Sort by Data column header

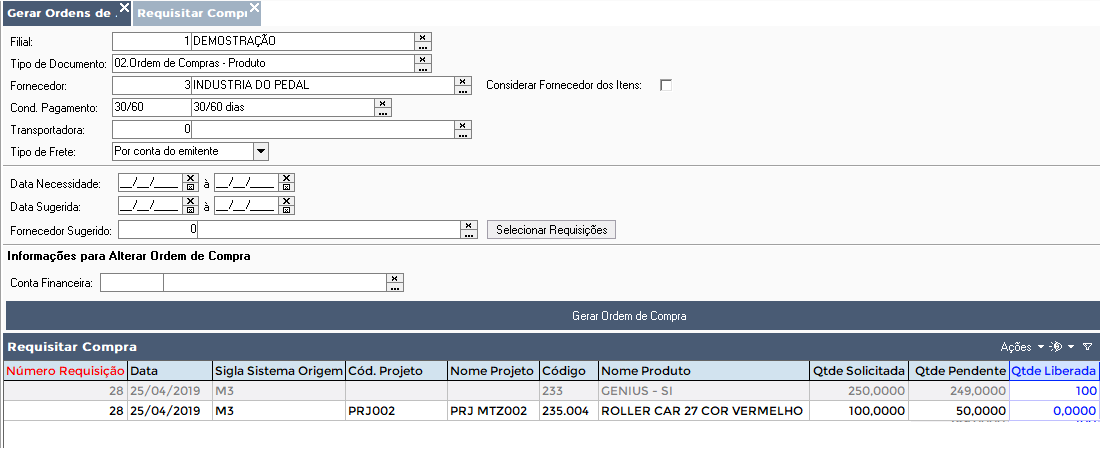170,371
